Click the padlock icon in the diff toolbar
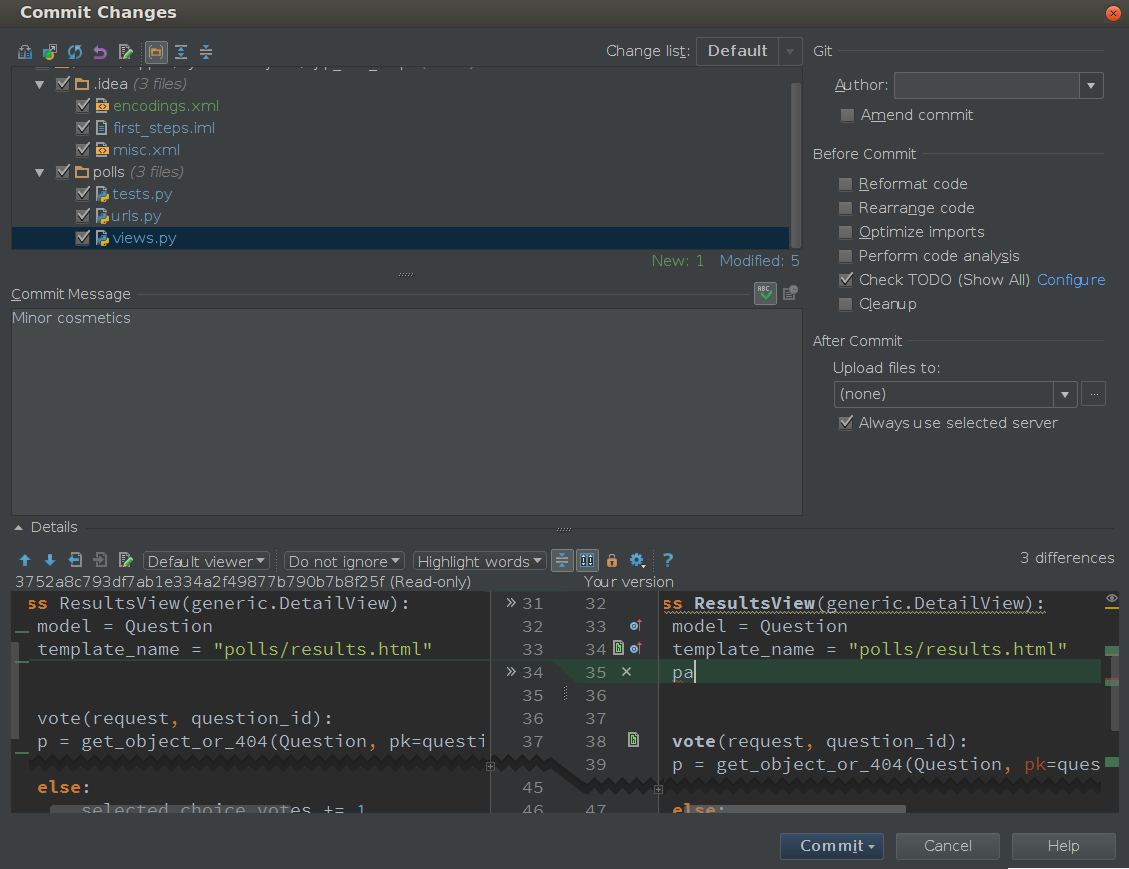Viewport: 1129px width, 869px height. [612, 561]
